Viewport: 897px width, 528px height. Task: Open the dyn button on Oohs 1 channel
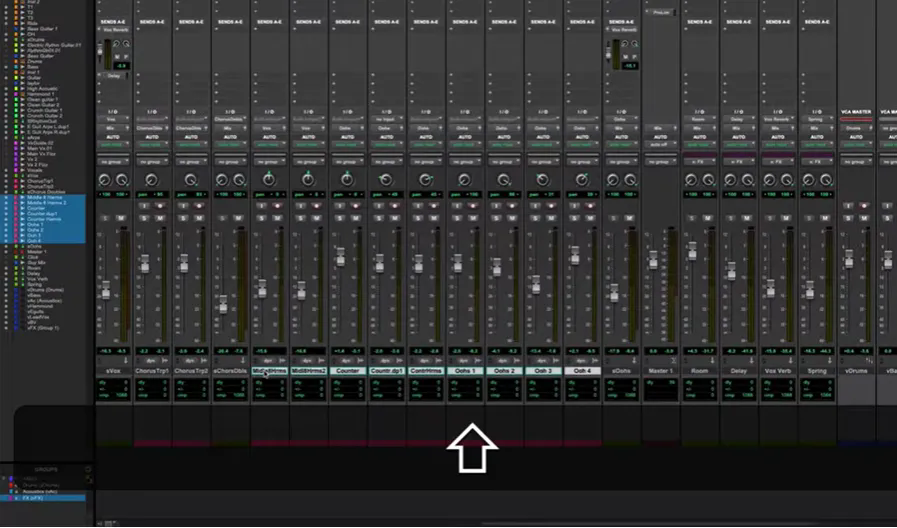click(463, 360)
